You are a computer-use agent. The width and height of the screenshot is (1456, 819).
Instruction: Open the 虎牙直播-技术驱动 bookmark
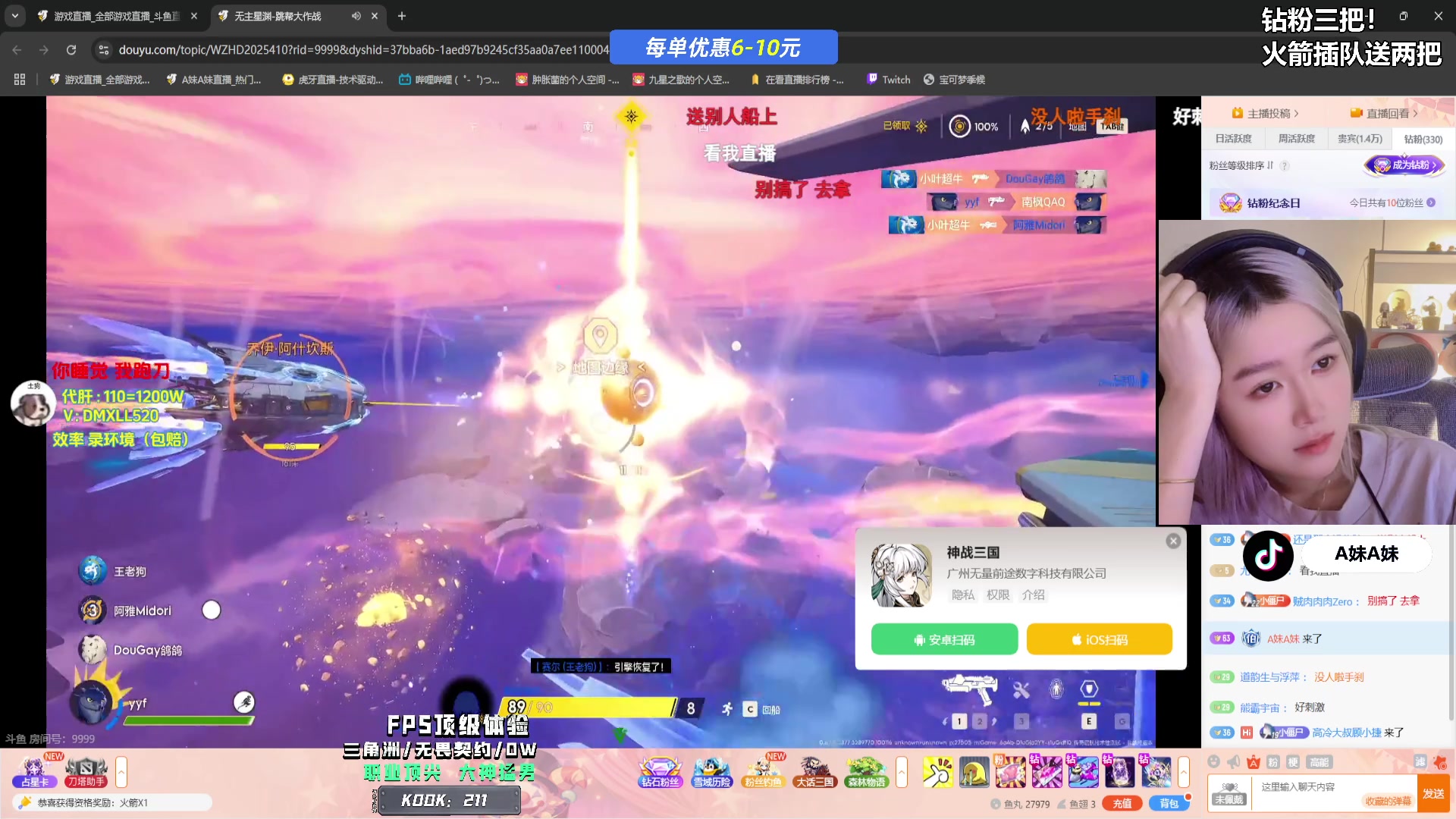point(332,80)
